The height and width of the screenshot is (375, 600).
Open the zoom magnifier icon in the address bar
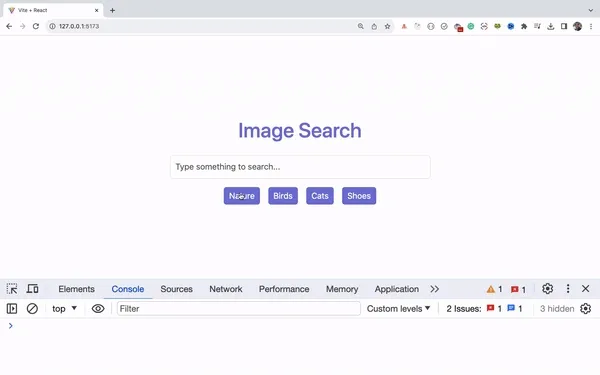click(360, 26)
